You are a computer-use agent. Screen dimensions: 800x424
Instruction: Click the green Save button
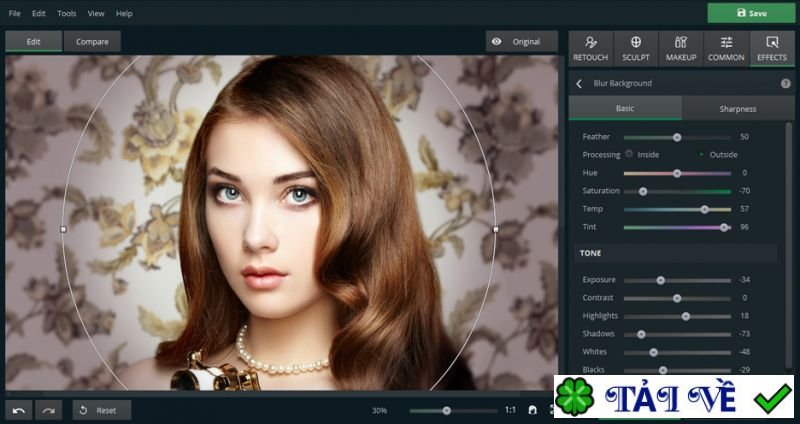point(751,13)
